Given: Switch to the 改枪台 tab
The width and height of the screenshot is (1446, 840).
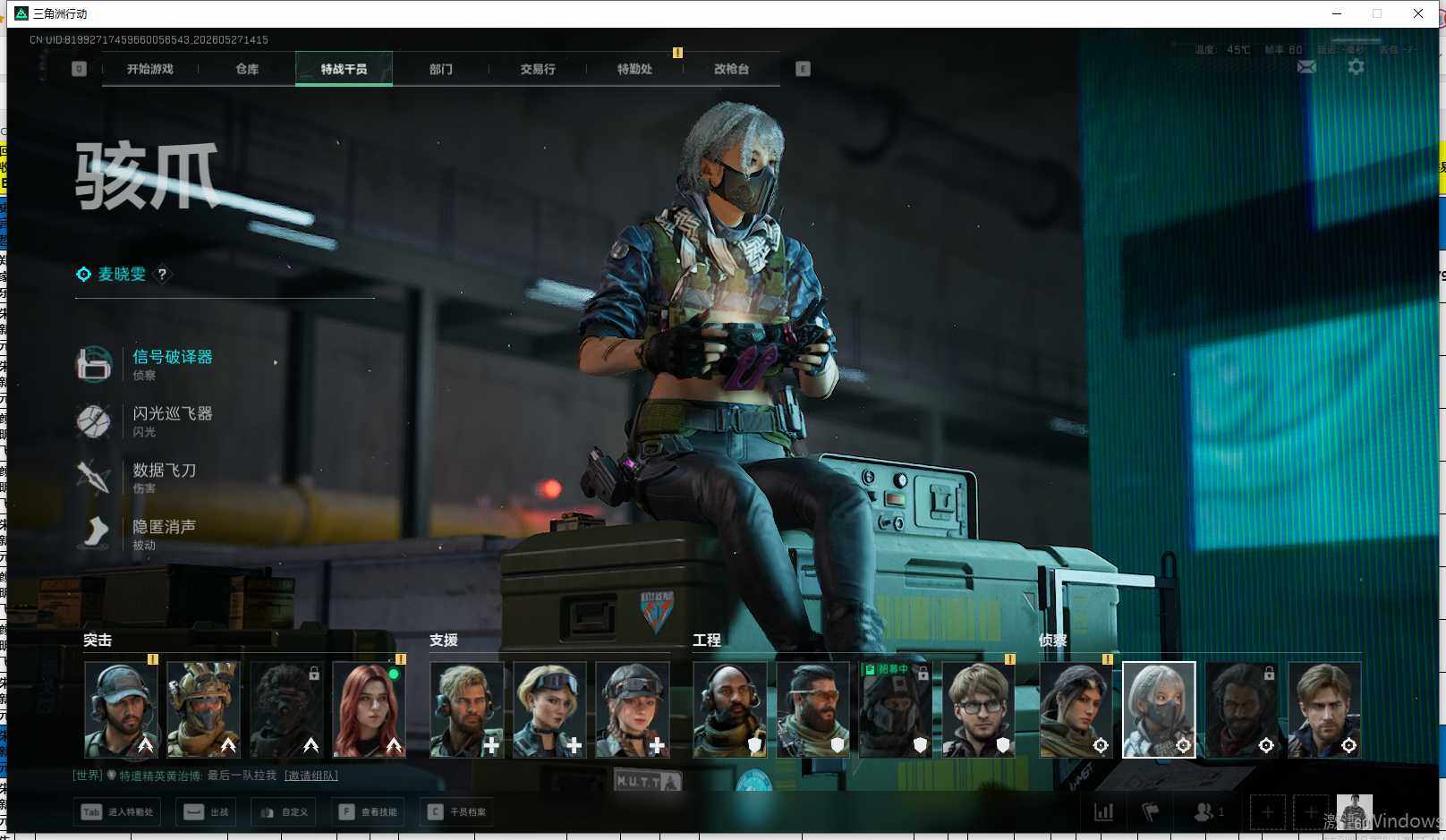Looking at the screenshot, I should [731, 69].
